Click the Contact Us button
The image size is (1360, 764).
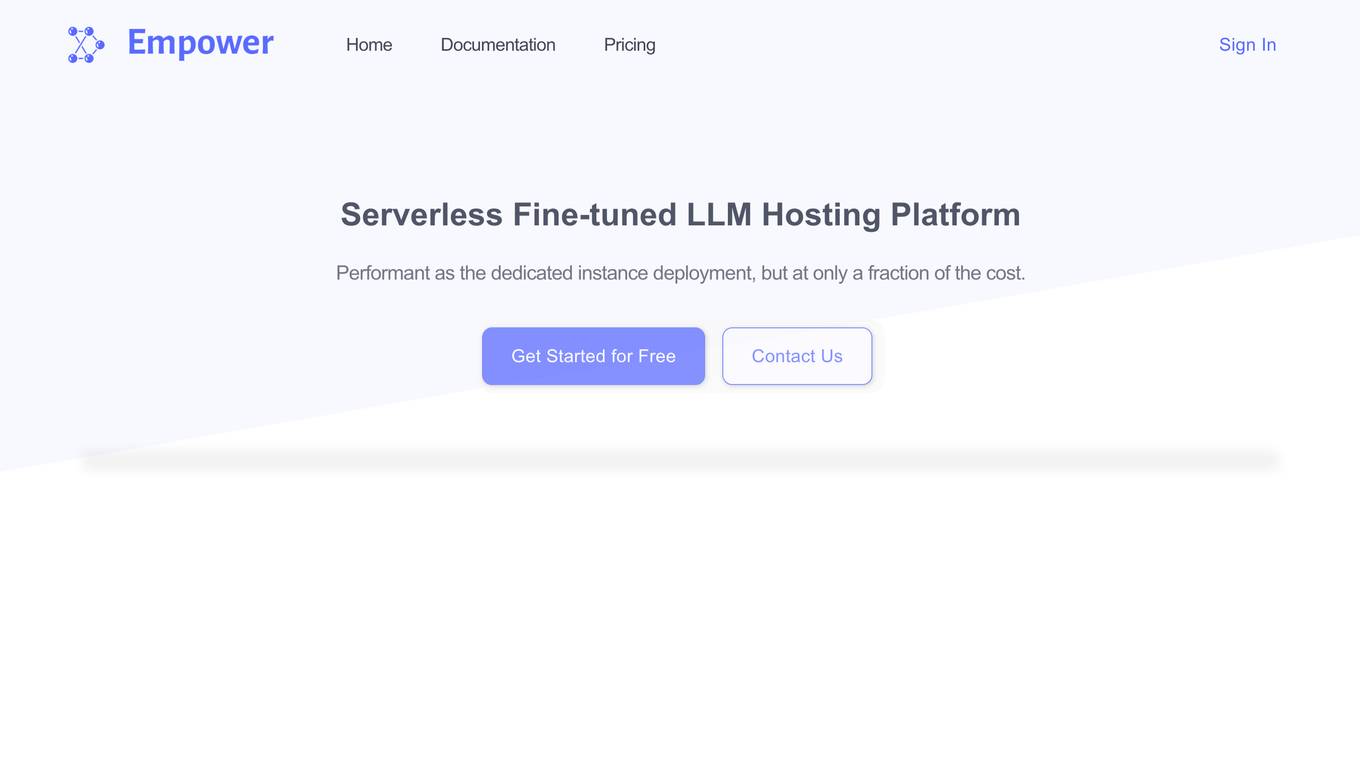click(x=797, y=356)
